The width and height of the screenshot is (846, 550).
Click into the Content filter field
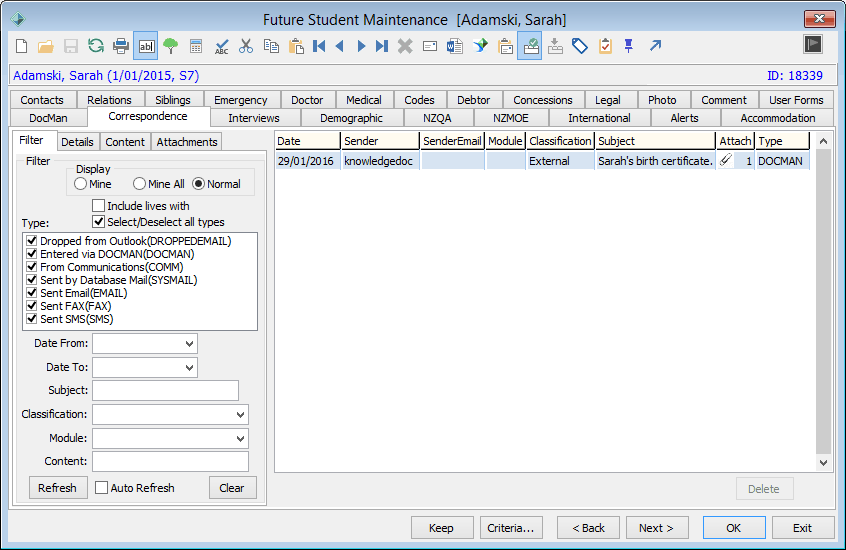pyautogui.click(x=170, y=461)
